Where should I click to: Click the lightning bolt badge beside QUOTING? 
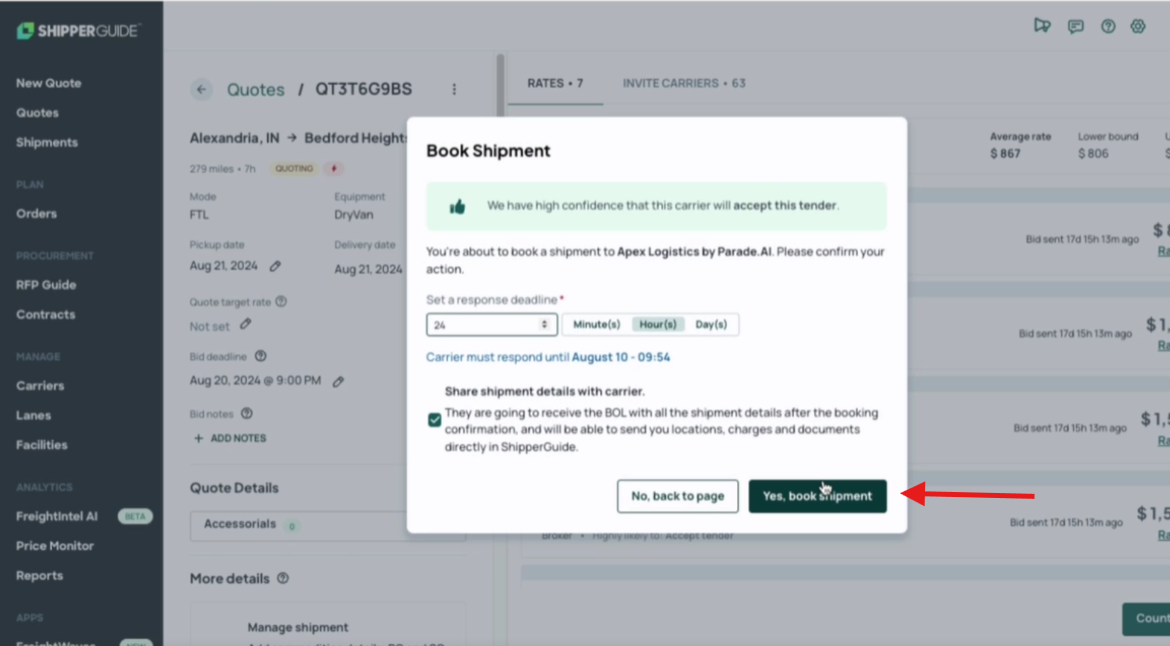pos(334,169)
